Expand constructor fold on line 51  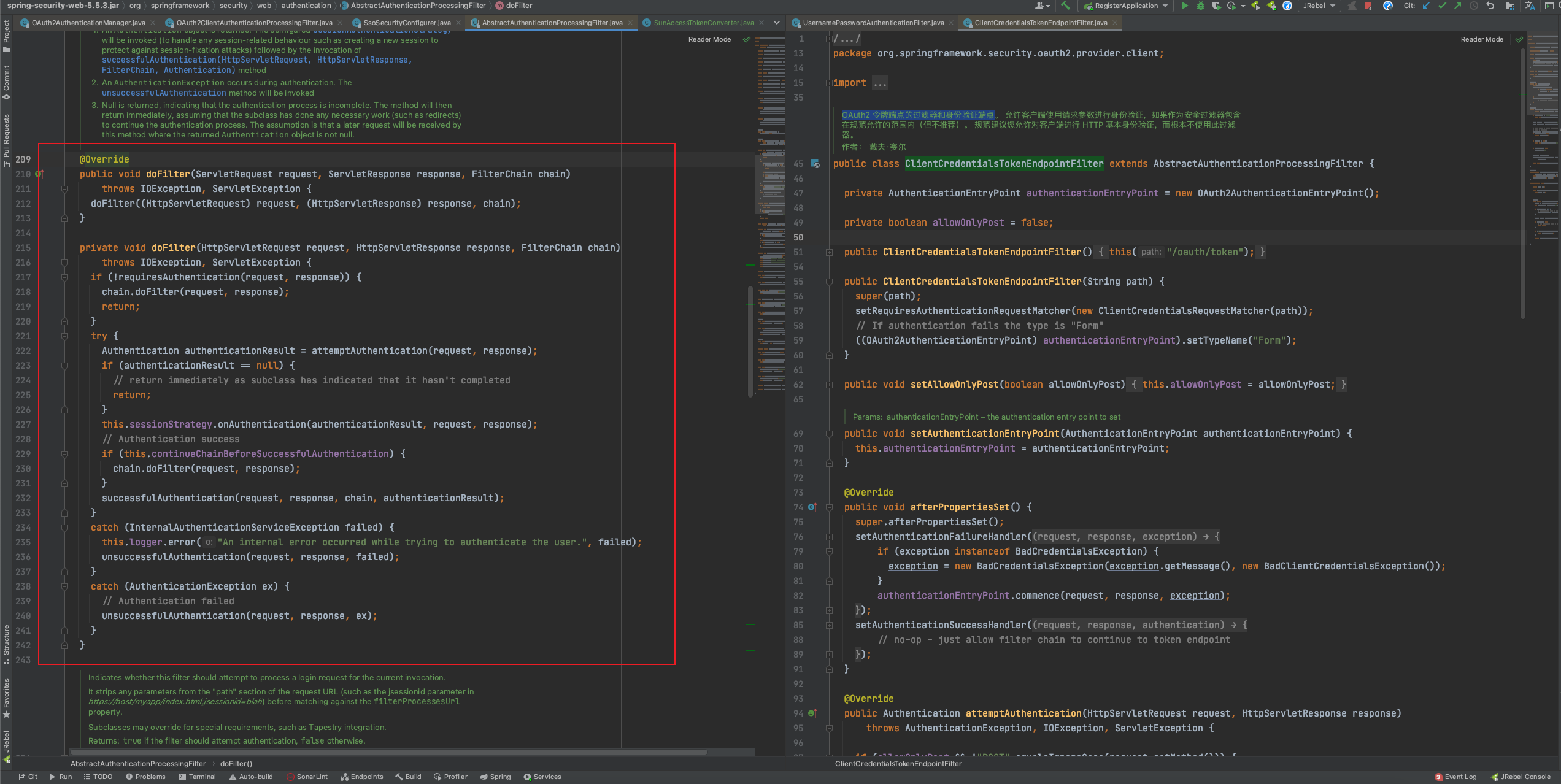tap(829, 252)
